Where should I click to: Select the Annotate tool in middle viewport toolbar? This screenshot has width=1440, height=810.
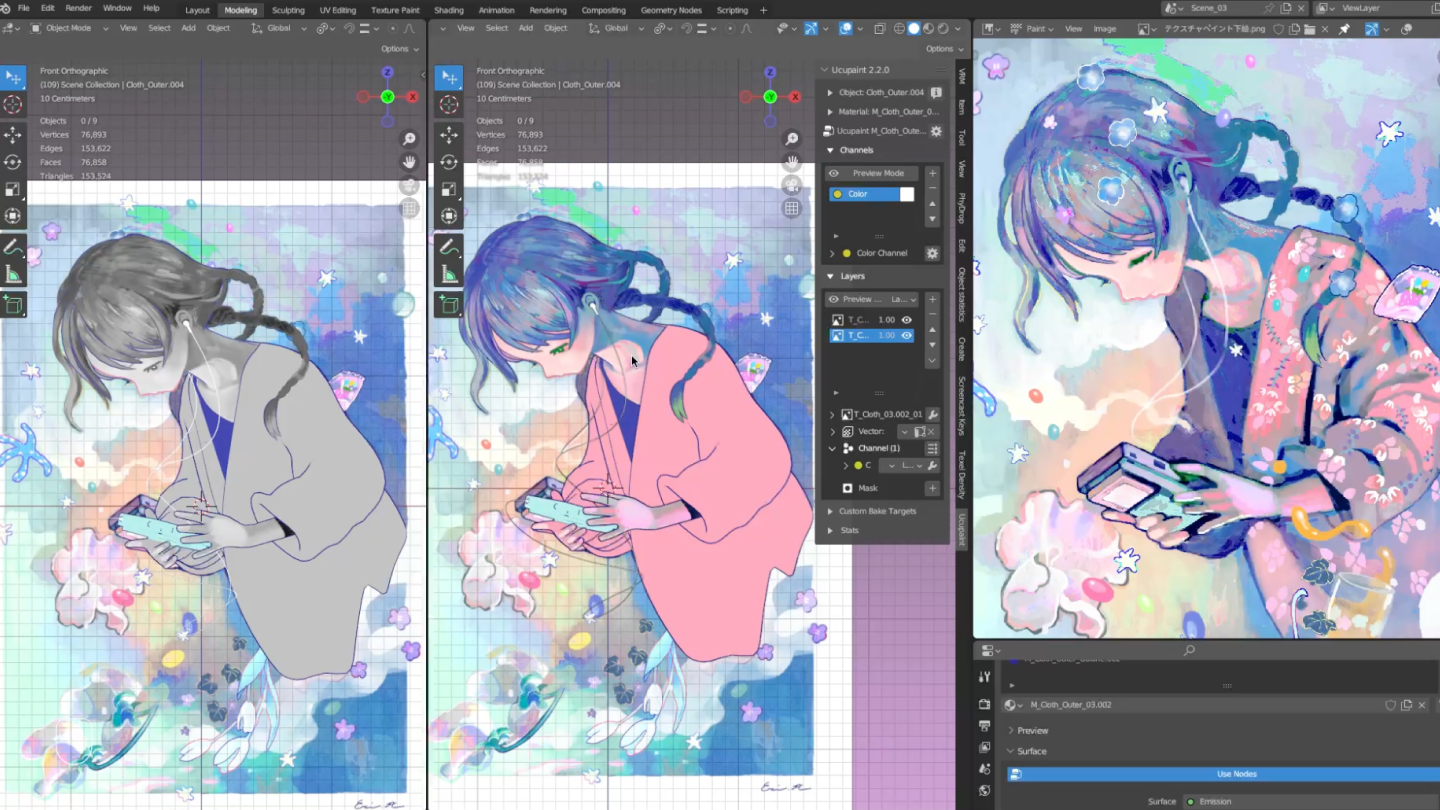coord(449,246)
